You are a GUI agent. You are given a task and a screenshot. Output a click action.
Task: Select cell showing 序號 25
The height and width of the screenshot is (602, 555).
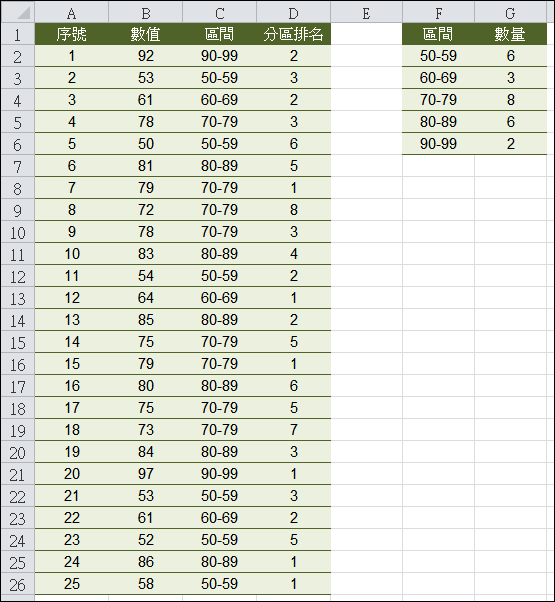tap(71, 584)
